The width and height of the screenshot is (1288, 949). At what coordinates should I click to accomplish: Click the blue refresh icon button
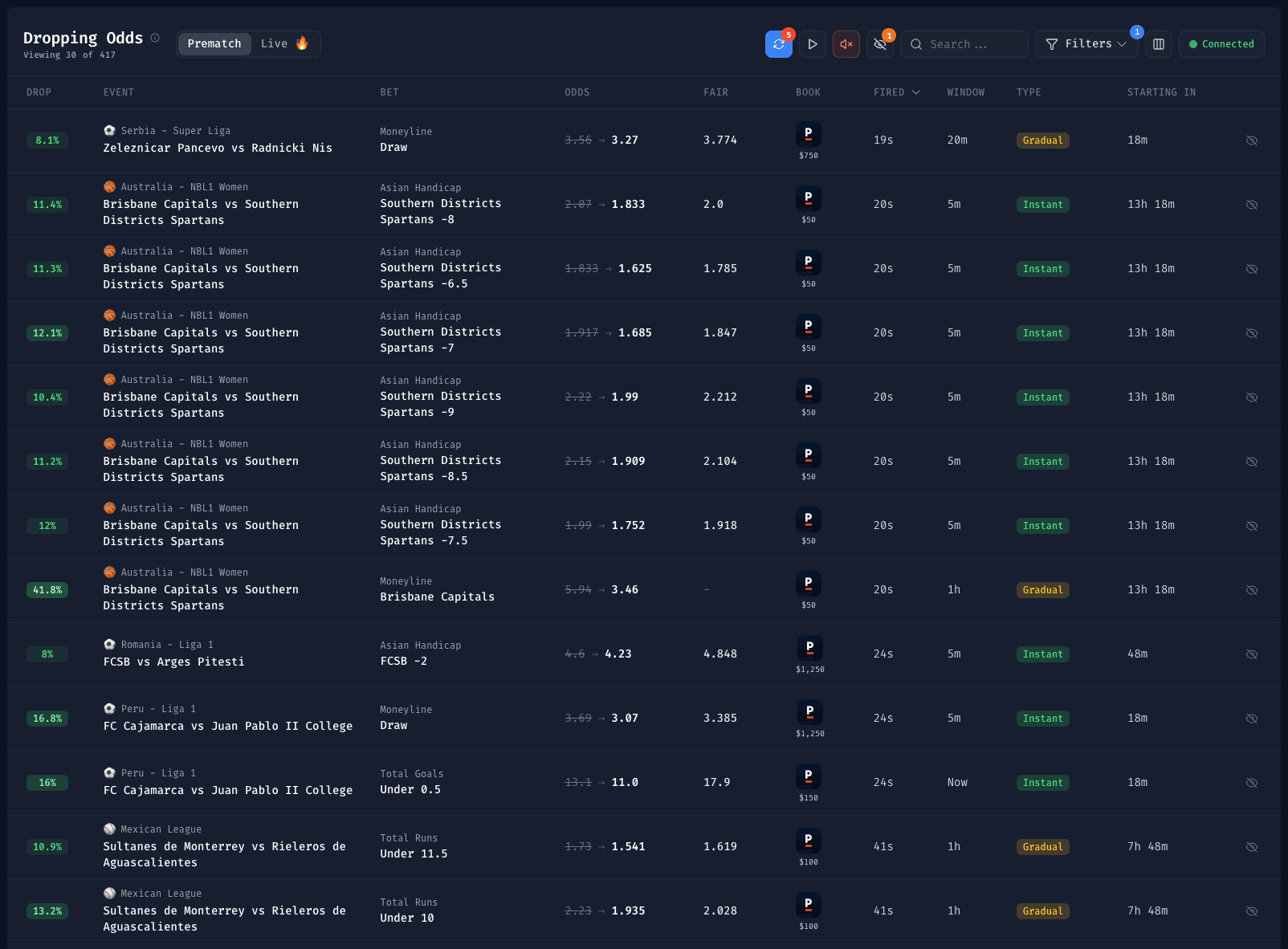click(778, 44)
